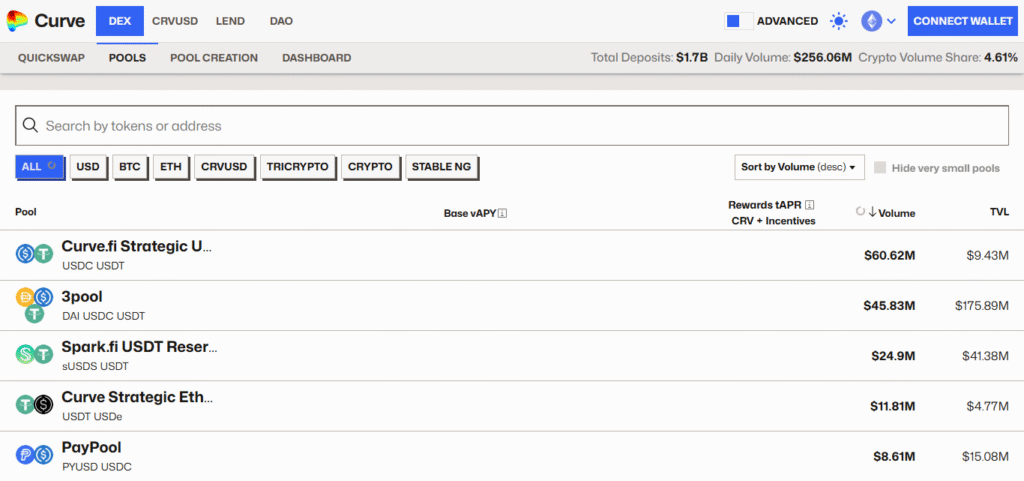The height and width of the screenshot is (481, 1024).
Task: Click USDC token icon in PayPool row
Action: [x=43, y=455]
